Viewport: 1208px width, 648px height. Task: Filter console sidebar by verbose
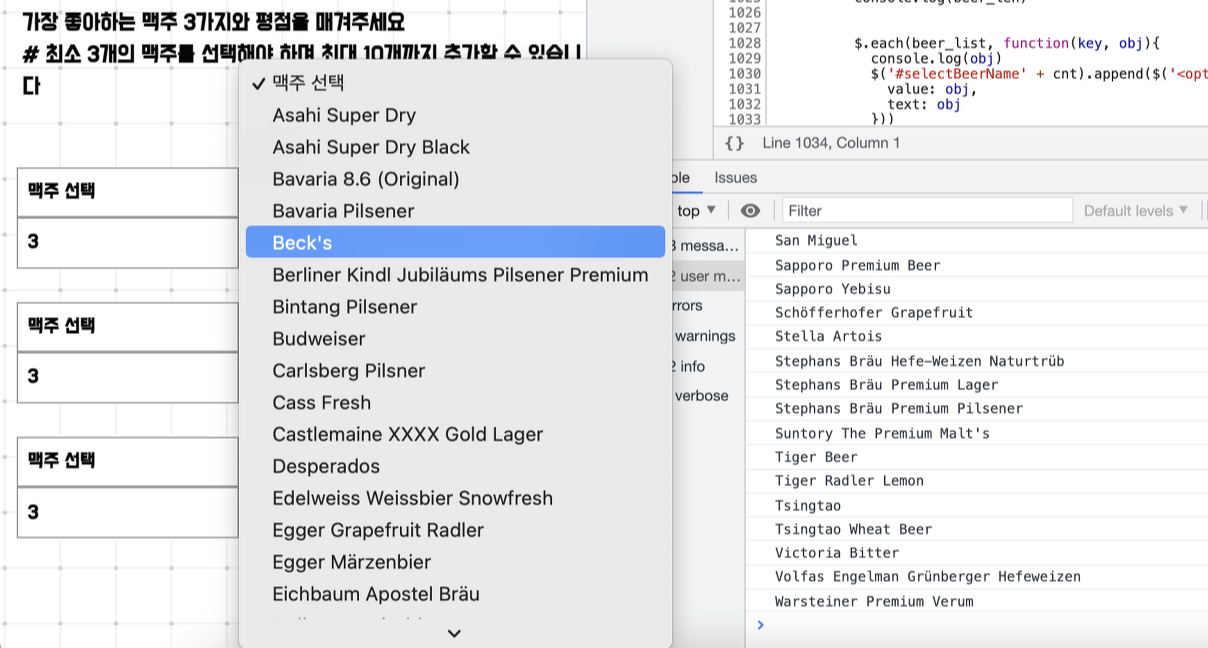pos(706,396)
